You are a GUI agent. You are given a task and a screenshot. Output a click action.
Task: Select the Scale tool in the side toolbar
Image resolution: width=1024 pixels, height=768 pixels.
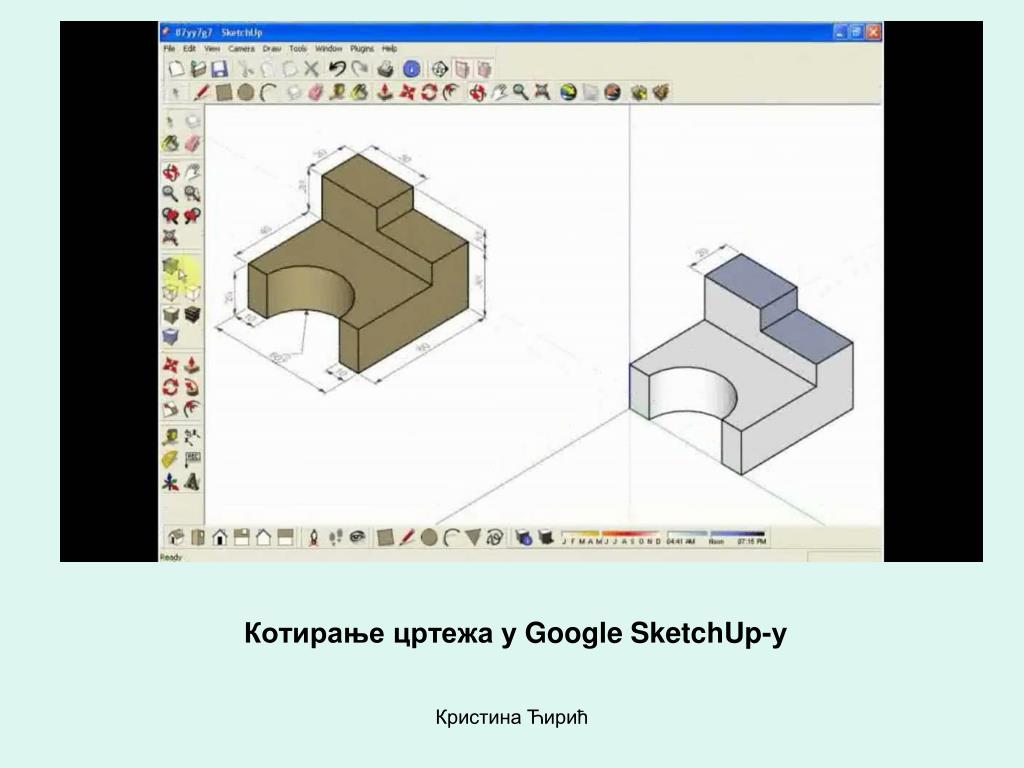[x=170, y=410]
